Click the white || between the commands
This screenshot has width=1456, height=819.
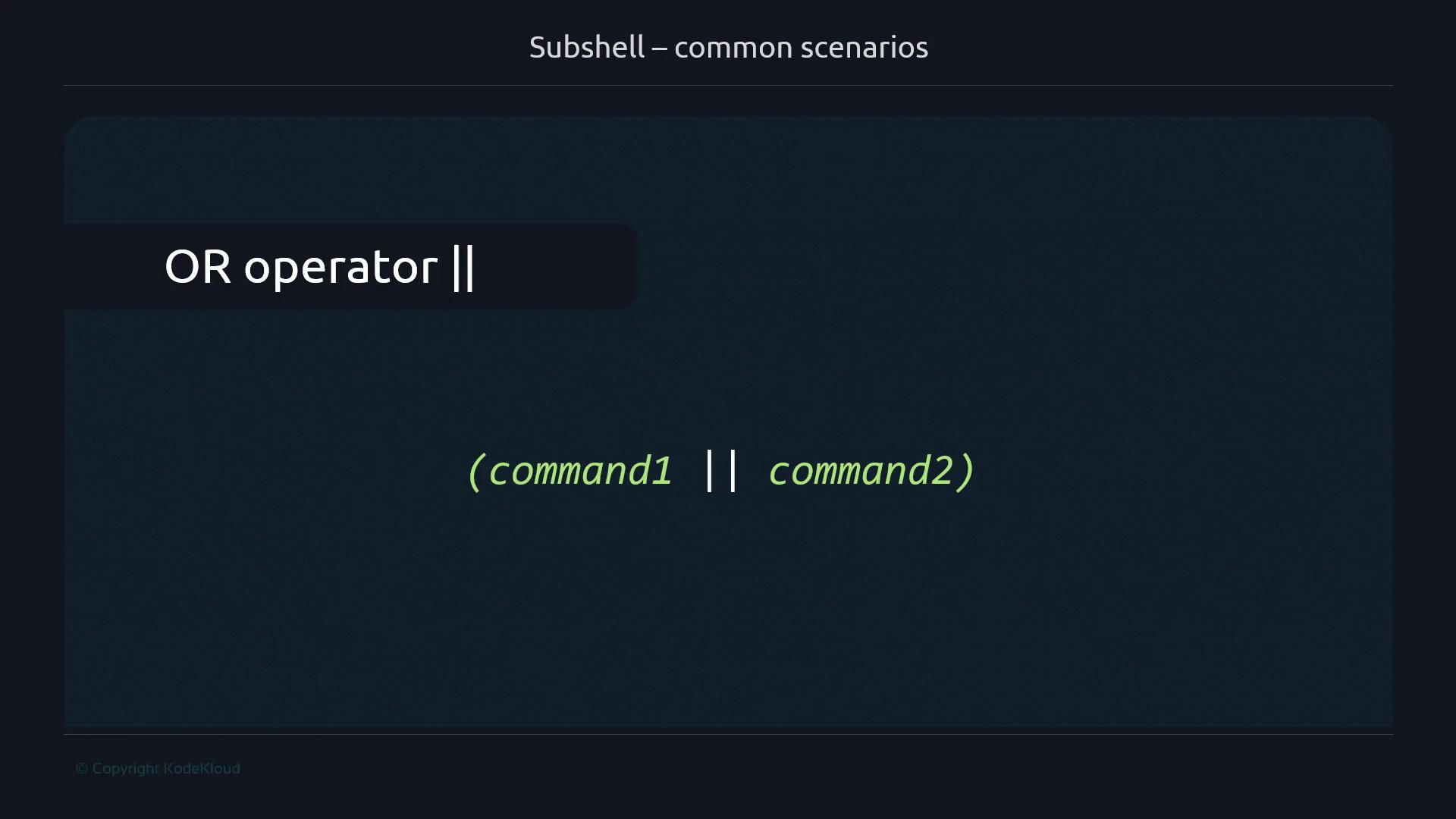pyautogui.click(x=720, y=470)
